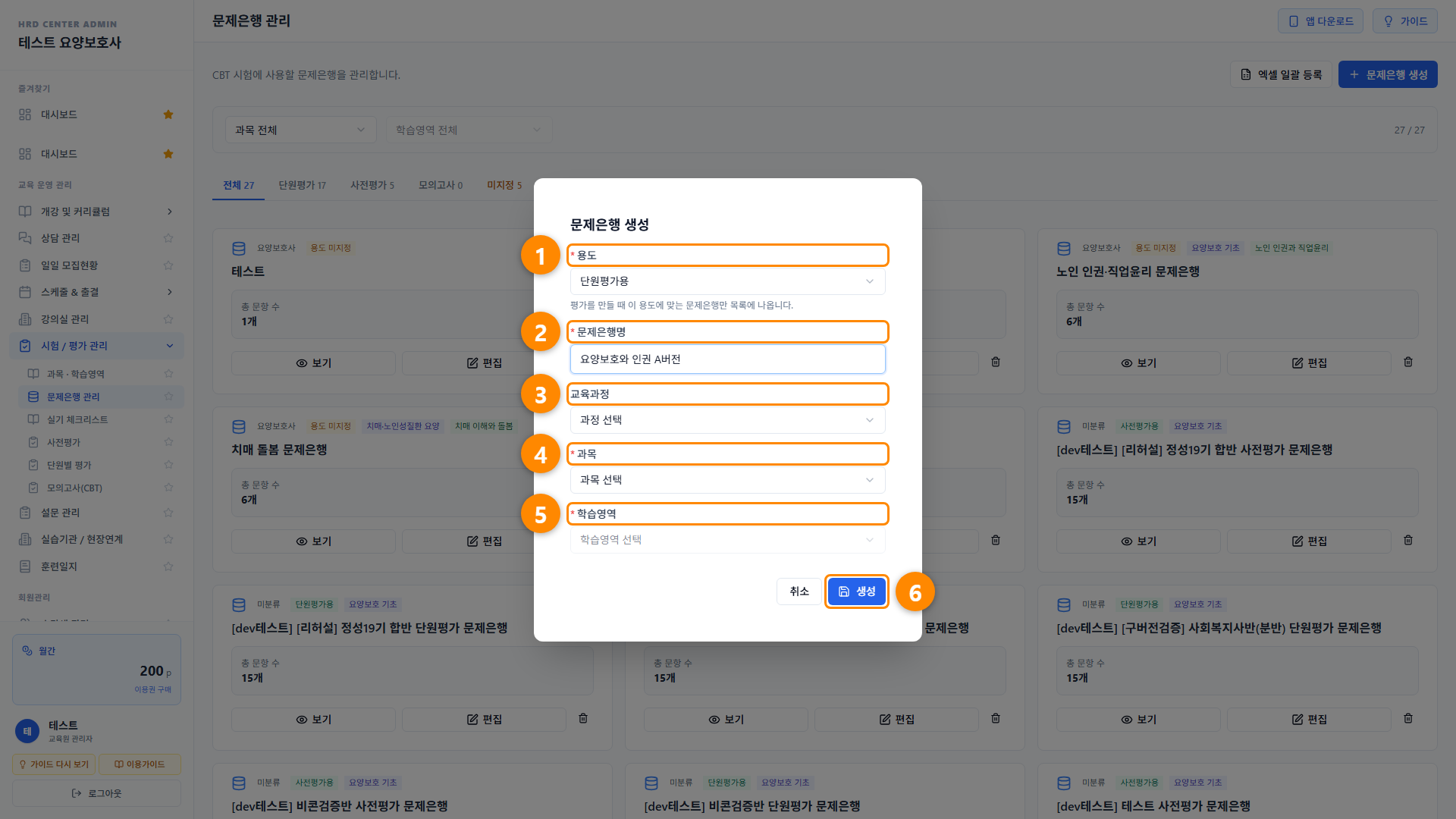Click the 로그아웃 button in sidebar
This screenshot has height=819, width=1456.
pos(96,793)
